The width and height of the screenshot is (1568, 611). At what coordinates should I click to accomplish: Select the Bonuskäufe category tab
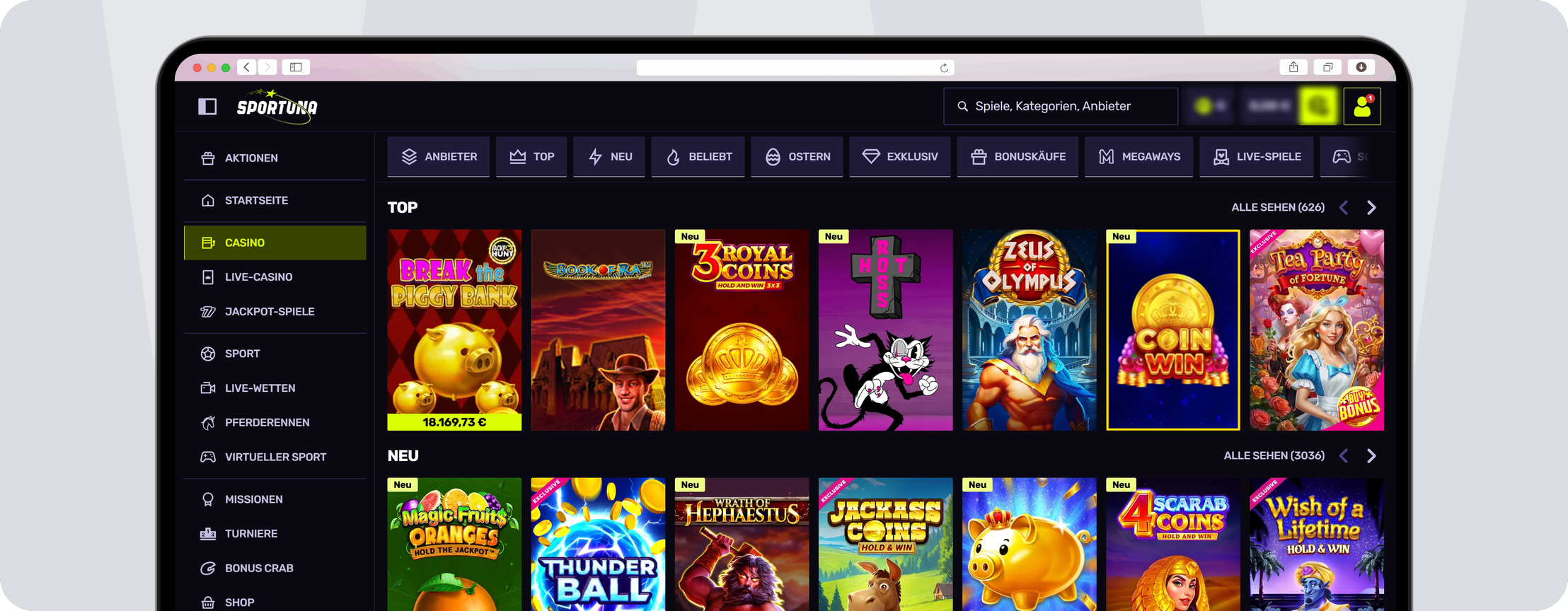(x=1018, y=156)
